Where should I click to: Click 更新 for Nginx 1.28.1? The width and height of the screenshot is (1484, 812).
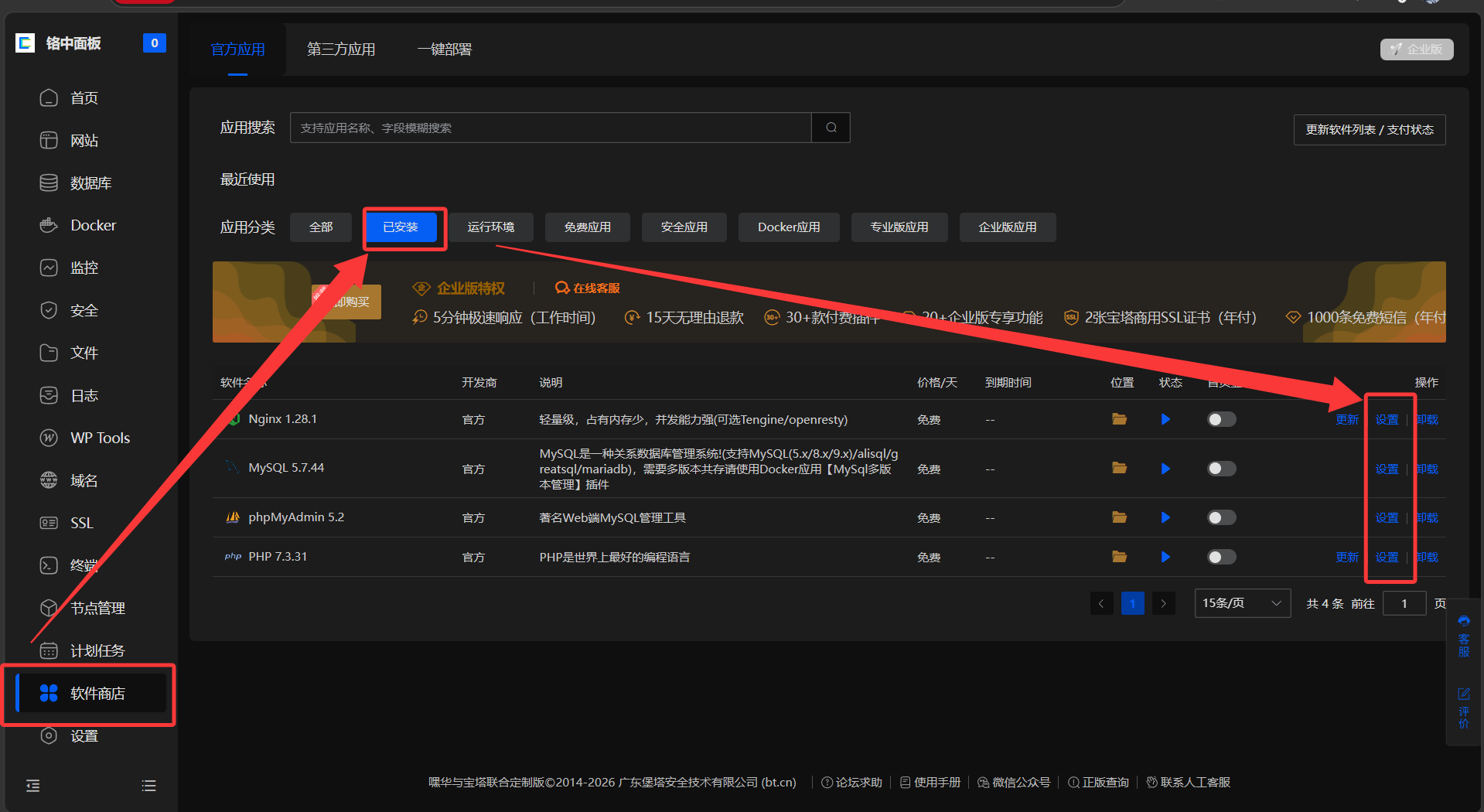pyautogui.click(x=1347, y=420)
